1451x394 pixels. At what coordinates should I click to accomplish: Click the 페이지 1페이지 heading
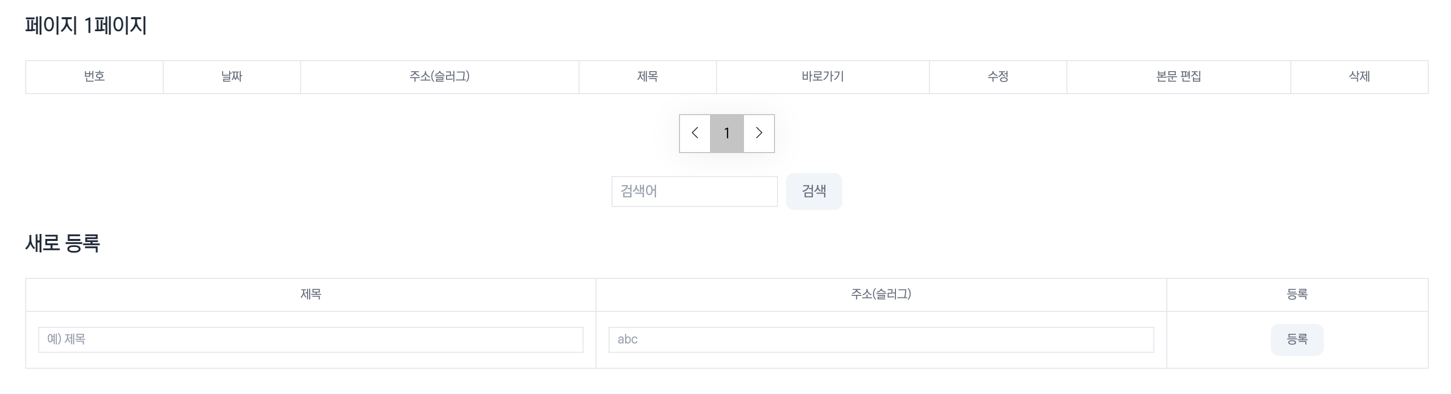(x=86, y=26)
